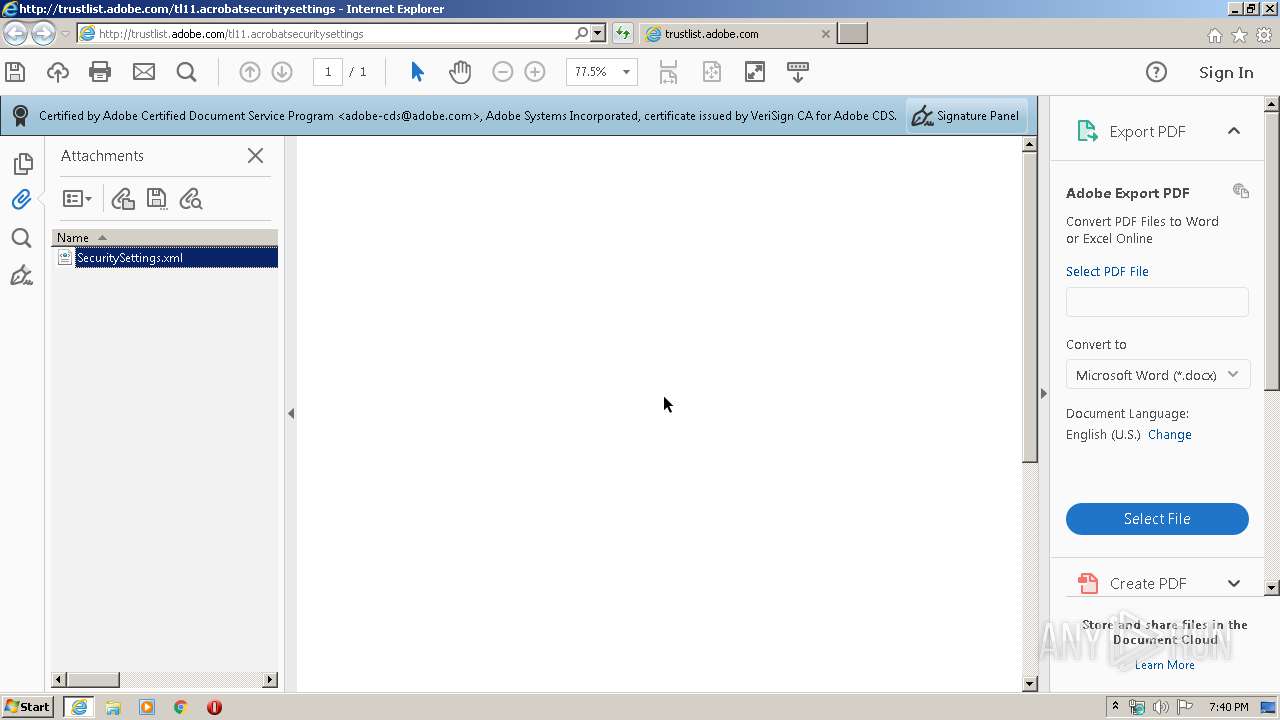Open IE settings gear icon
Viewport: 1280px width, 720px height.
tap(1263, 35)
